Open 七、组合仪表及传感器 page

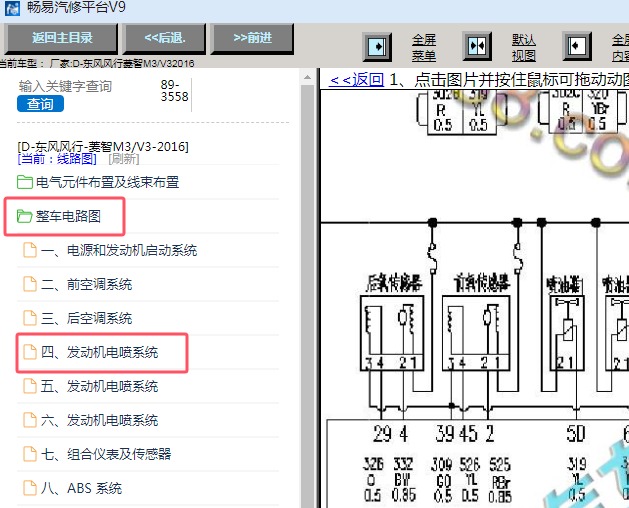click(x=106, y=454)
